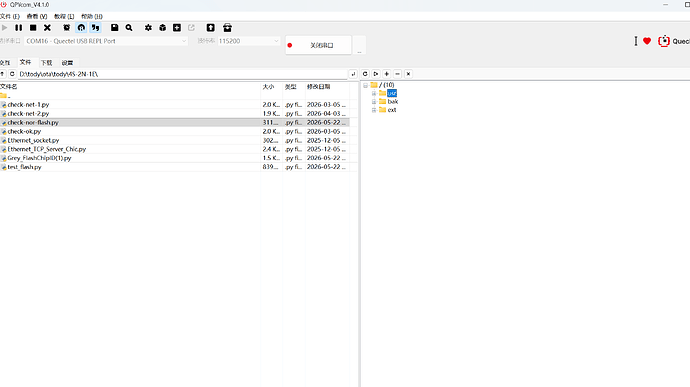Sort by the 文件名 column header
Image resolution: width=690 pixels, height=387 pixels.
[x=130, y=87]
